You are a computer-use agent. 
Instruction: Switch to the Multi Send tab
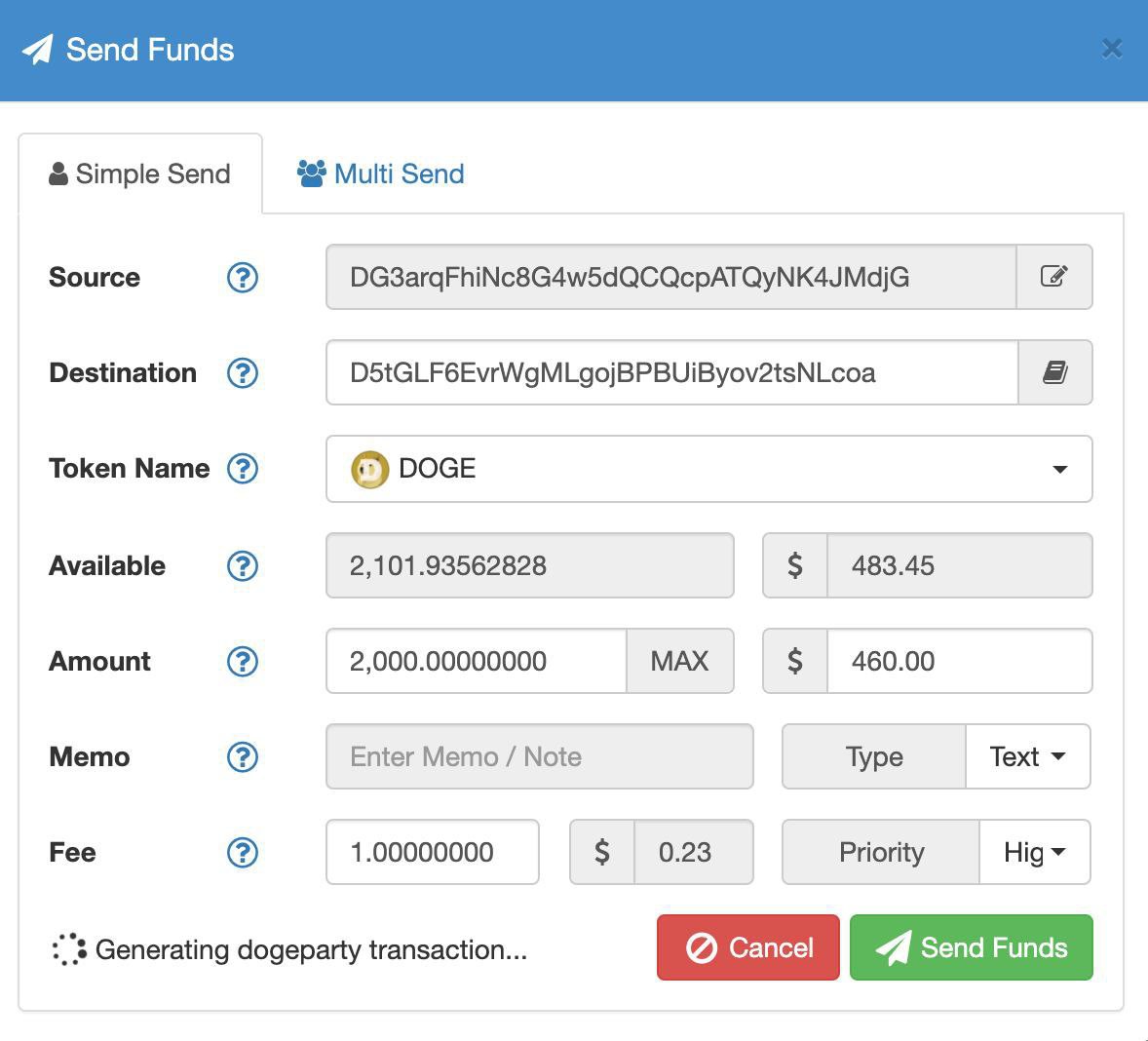[381, 174]
